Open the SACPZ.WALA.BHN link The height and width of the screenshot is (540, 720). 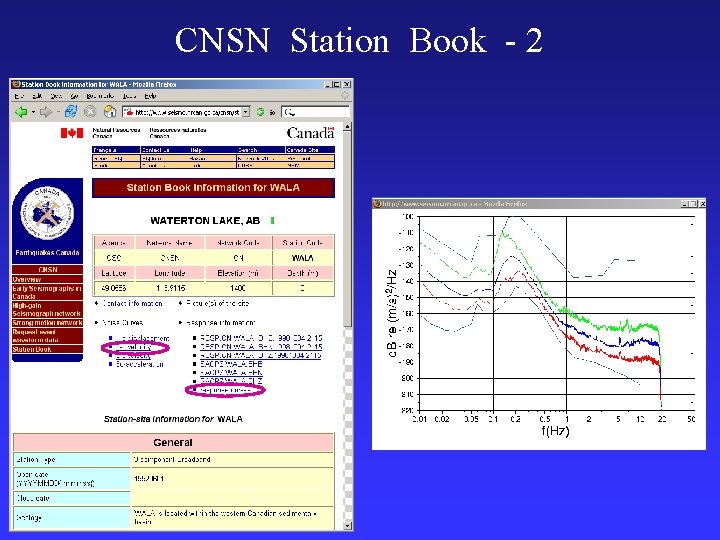(x=231, y=372)
